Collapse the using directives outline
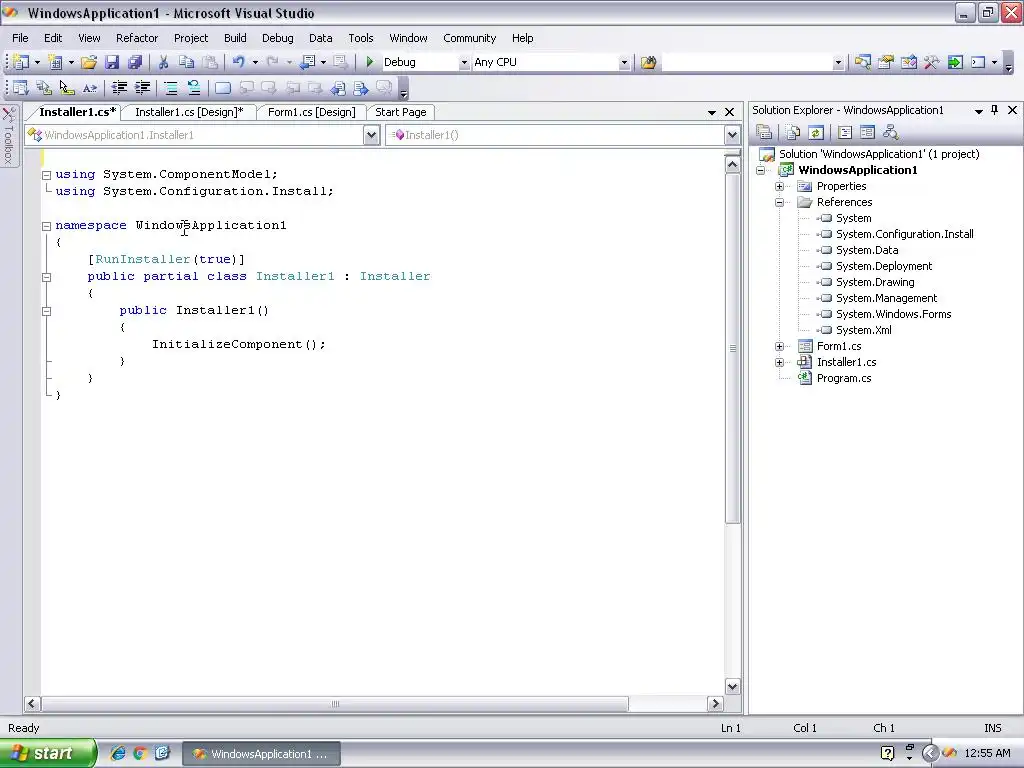 (x=46, y=175)
